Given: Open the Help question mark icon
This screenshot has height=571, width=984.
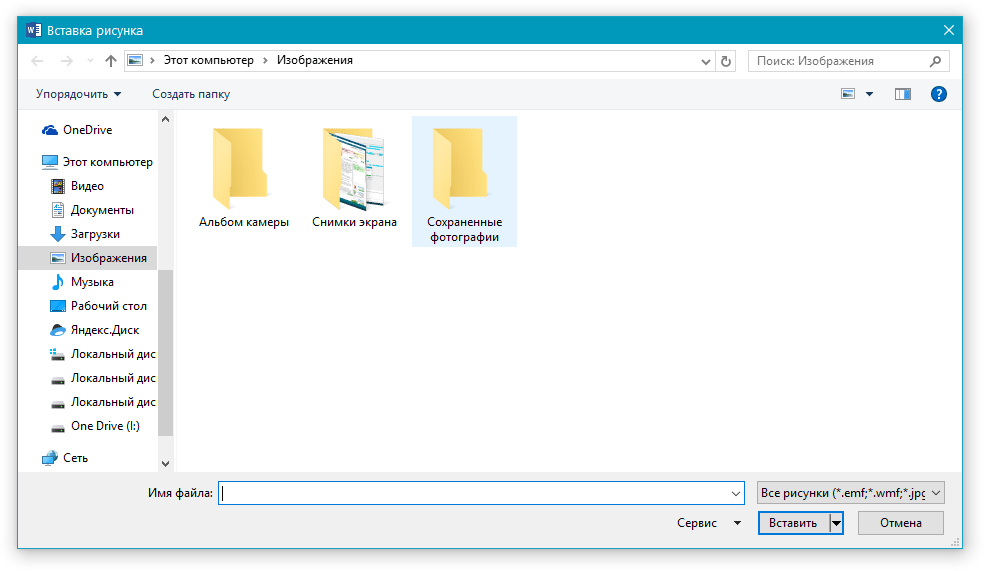Looking at the screenshot, I should 938,94.
